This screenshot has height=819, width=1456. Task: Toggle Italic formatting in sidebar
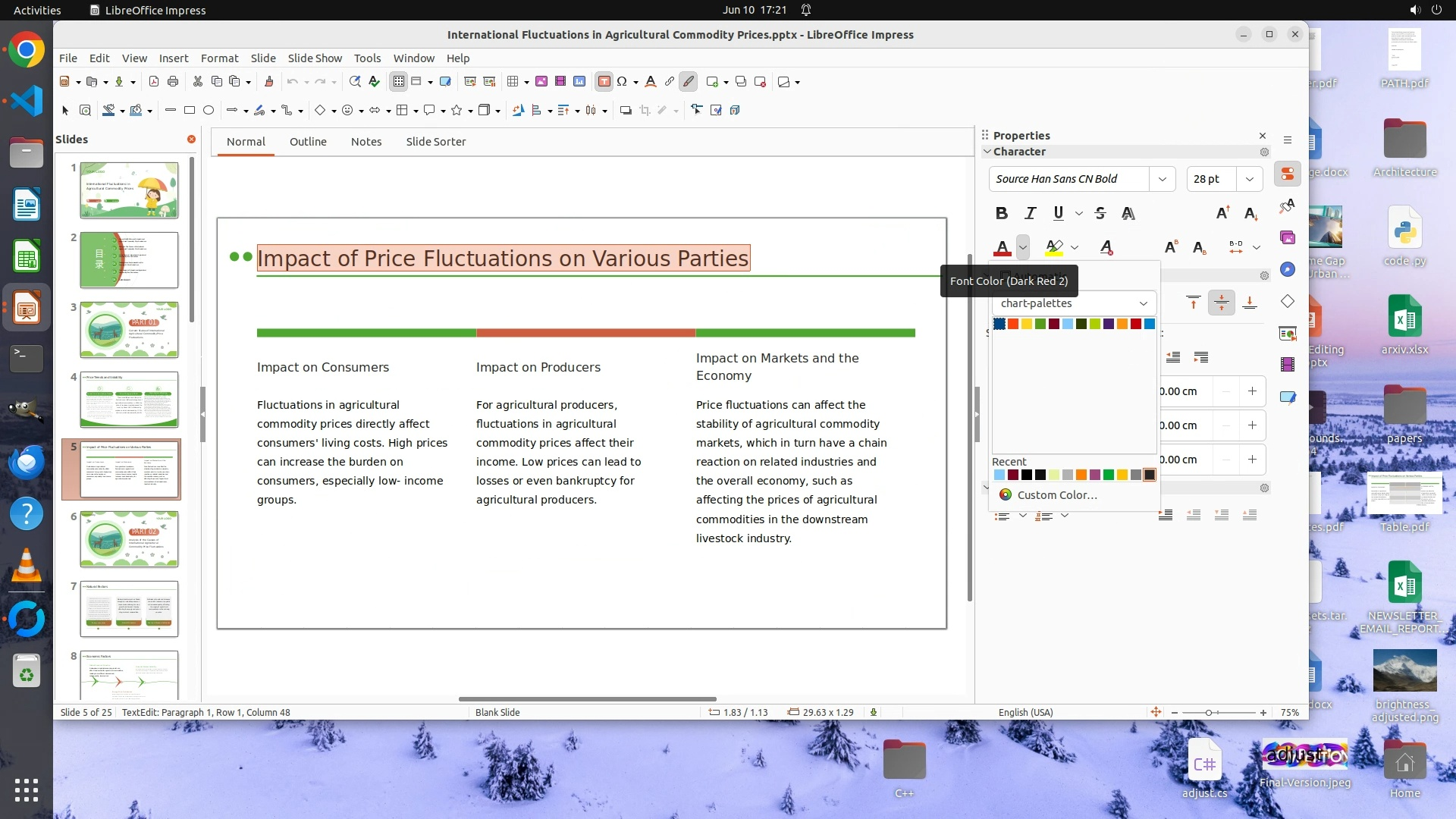(x=1030, y=213)
